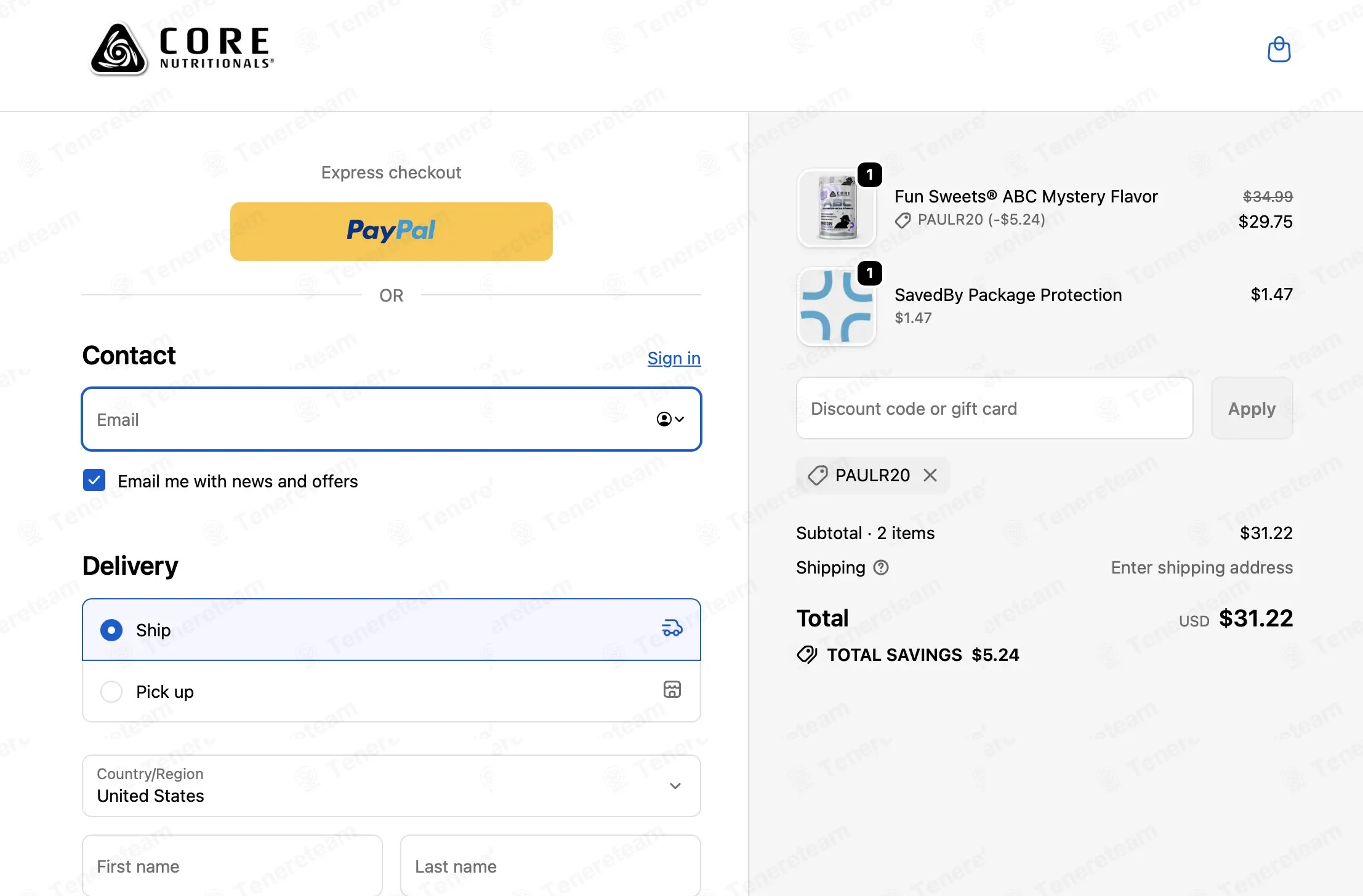This screenshot has height=896, width=1363.
Task: Click the Total Savings tag icon
Action: click(807, 655)
